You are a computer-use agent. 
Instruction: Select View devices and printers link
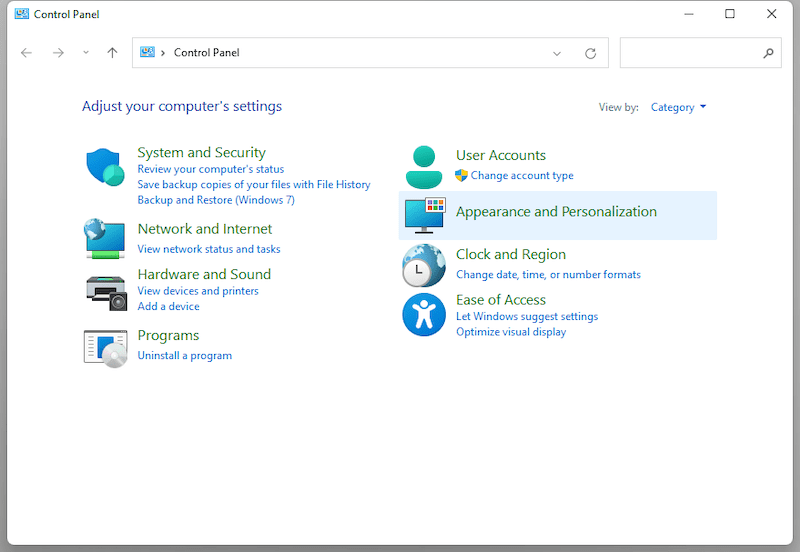[198, 291]
